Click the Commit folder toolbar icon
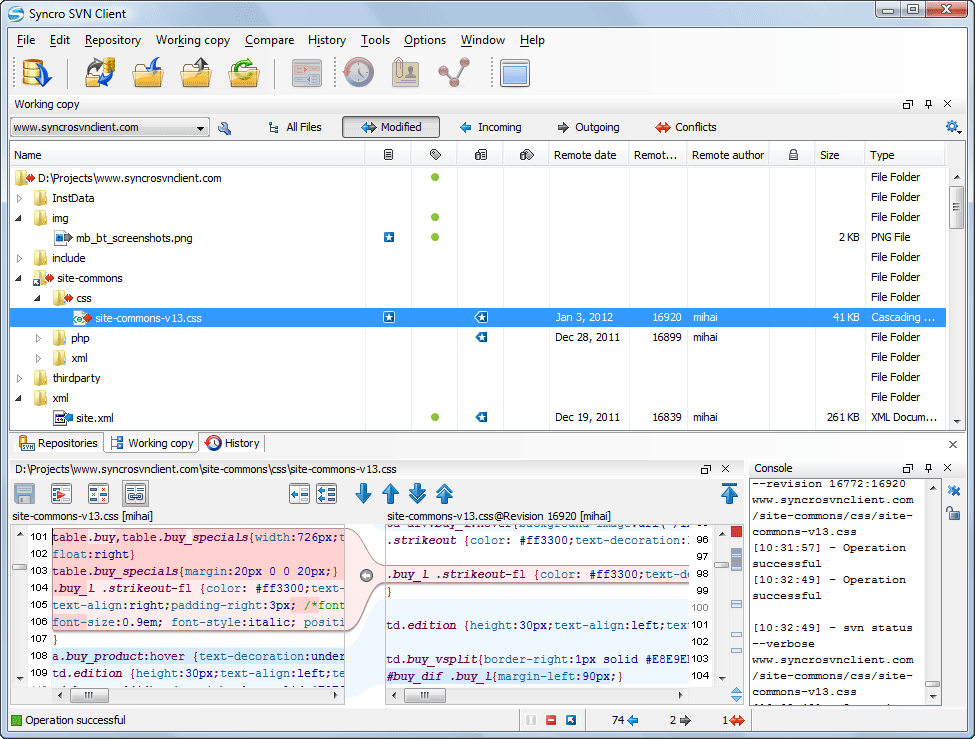This screenshot has width=975, height=739. [x=196, y=73]
